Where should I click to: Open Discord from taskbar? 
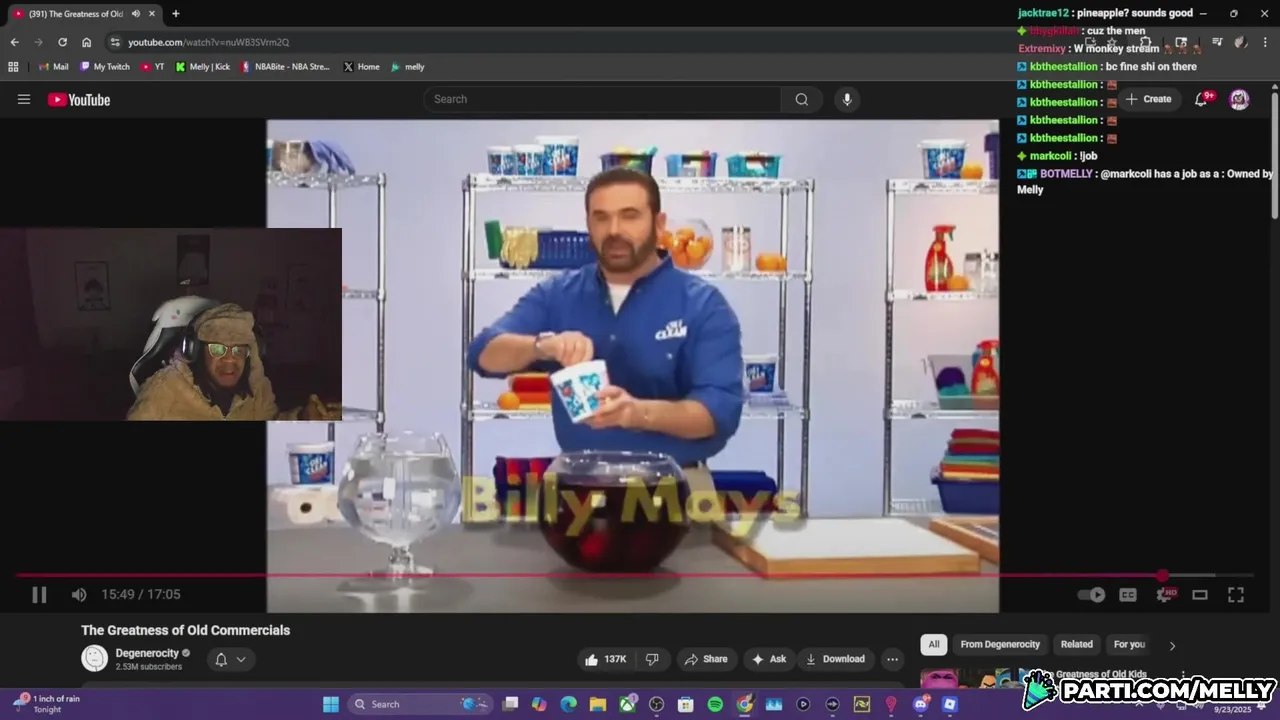[x=921, y=704]
